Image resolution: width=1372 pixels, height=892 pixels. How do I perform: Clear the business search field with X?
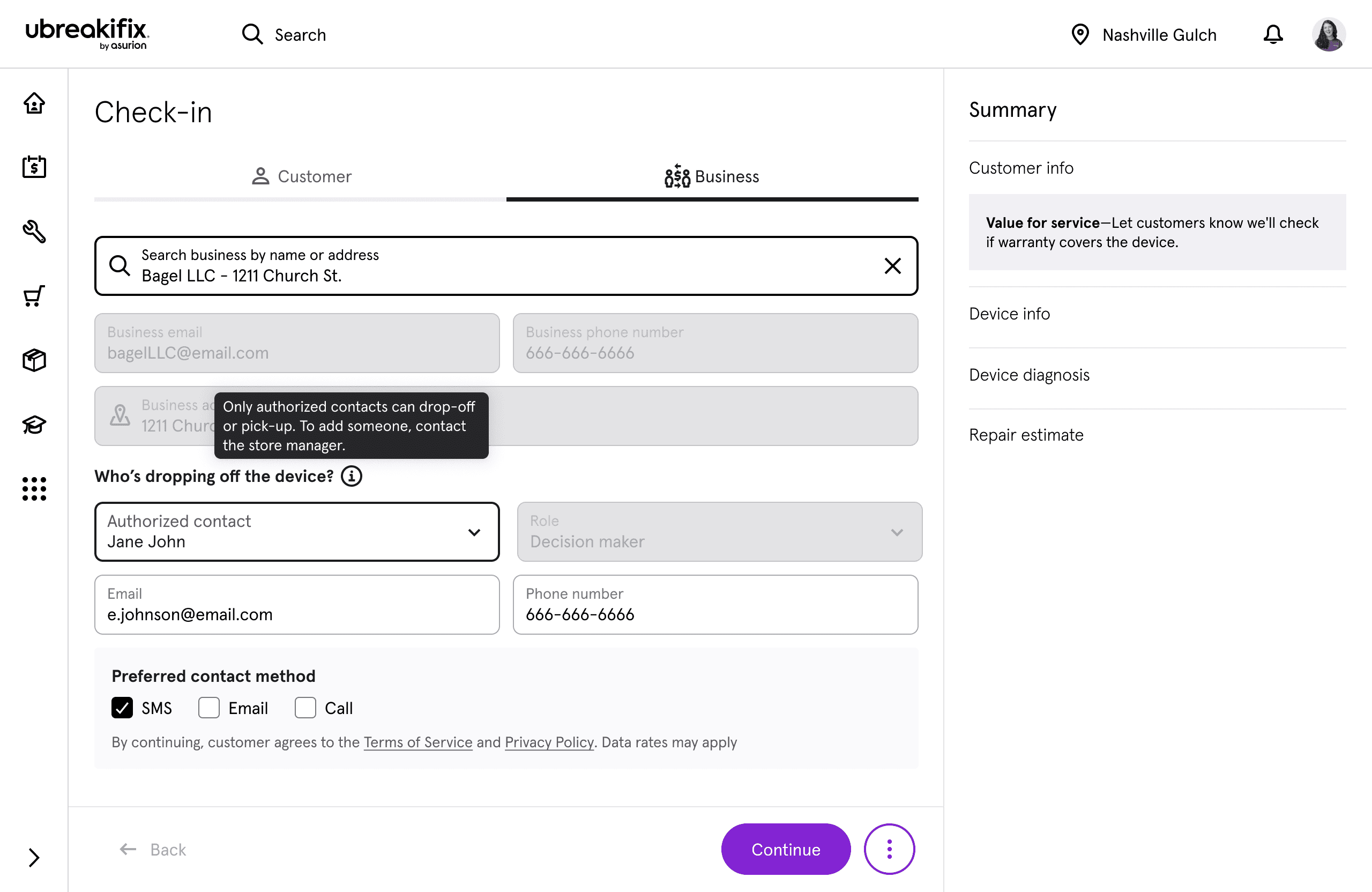892,266
